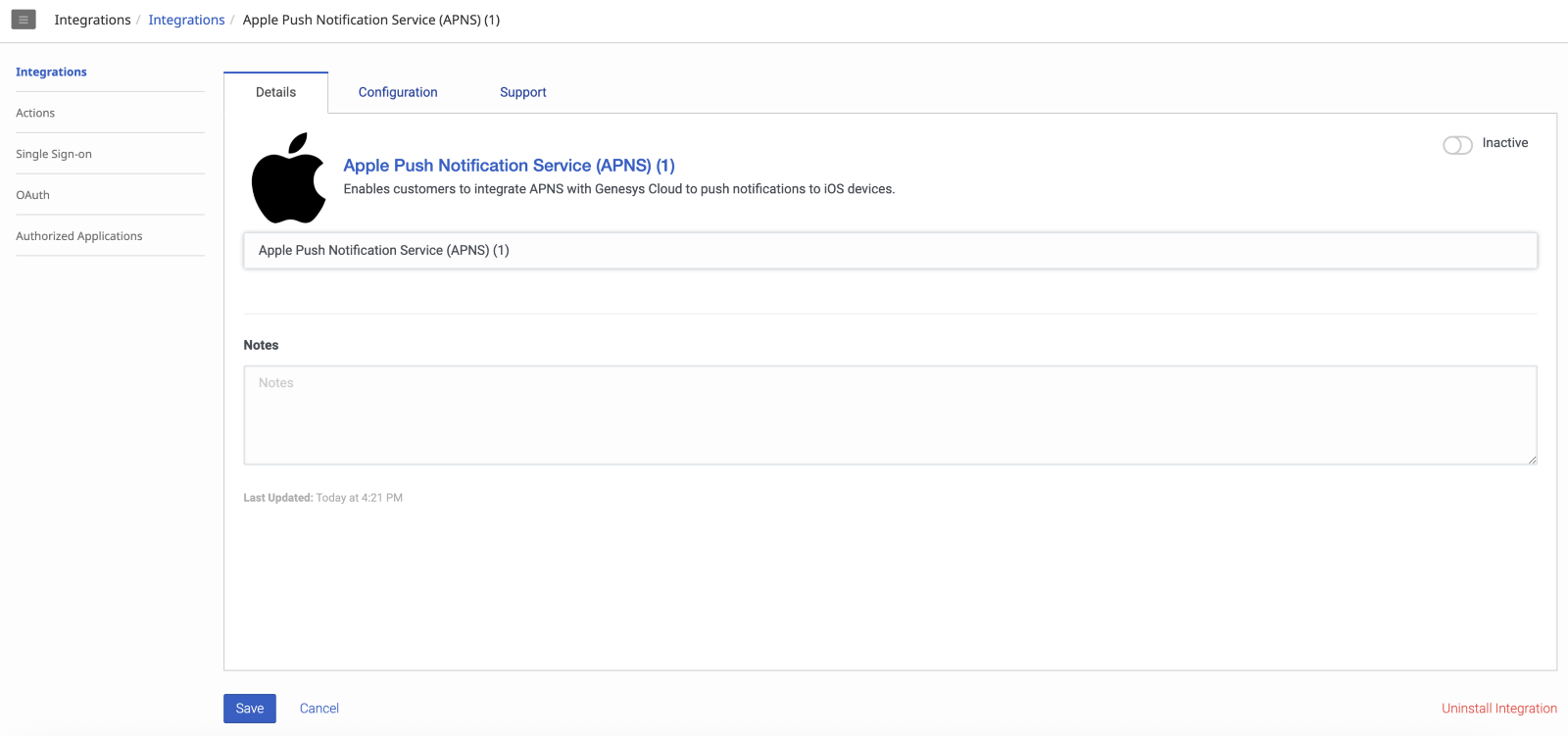The image size is (1568, 737).
Task: Open Single Sign-on settings
Action: click(54, 154)
